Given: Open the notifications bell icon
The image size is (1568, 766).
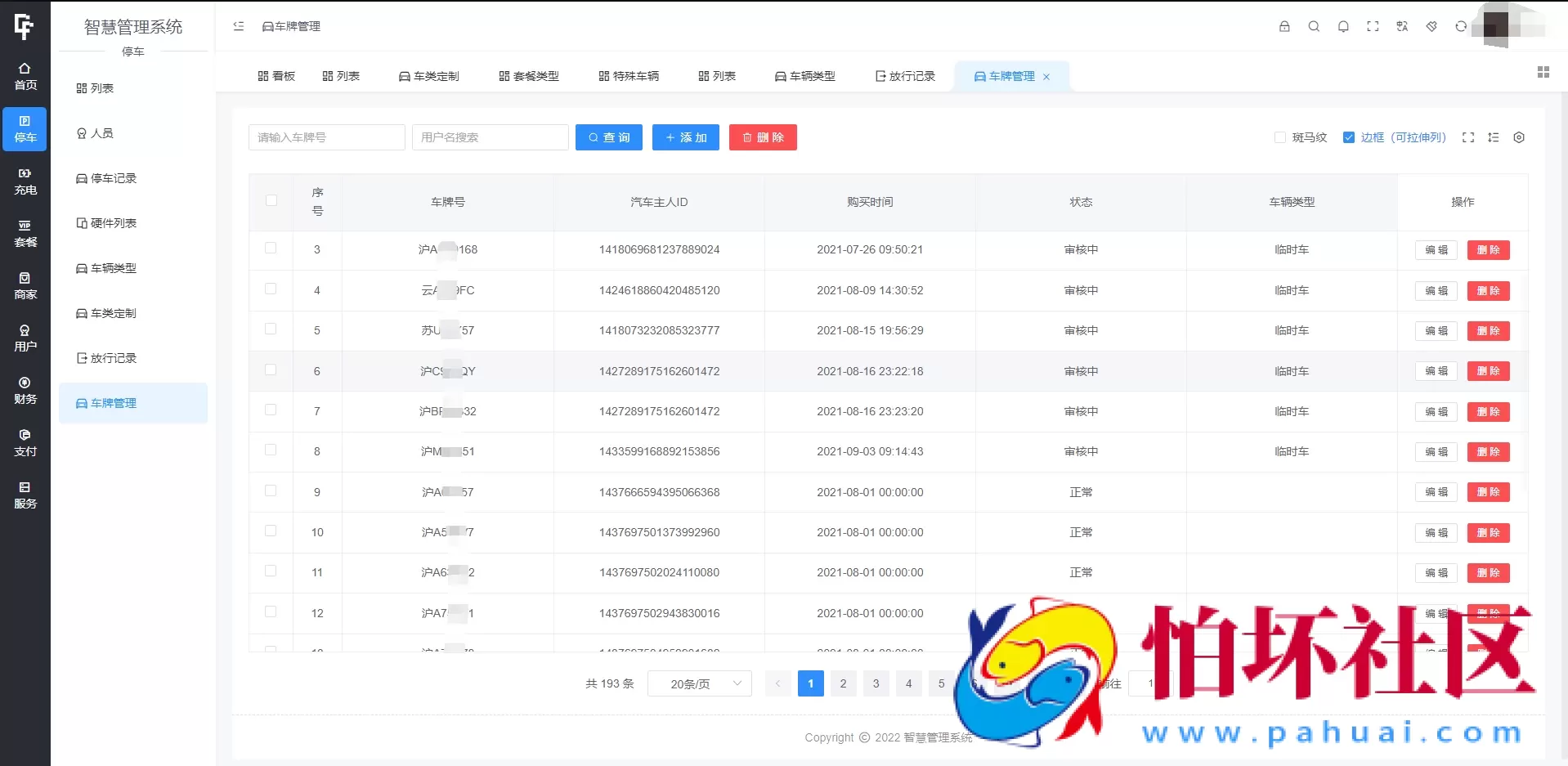Looking at the screenshot, I should (x=1343, y=26).
